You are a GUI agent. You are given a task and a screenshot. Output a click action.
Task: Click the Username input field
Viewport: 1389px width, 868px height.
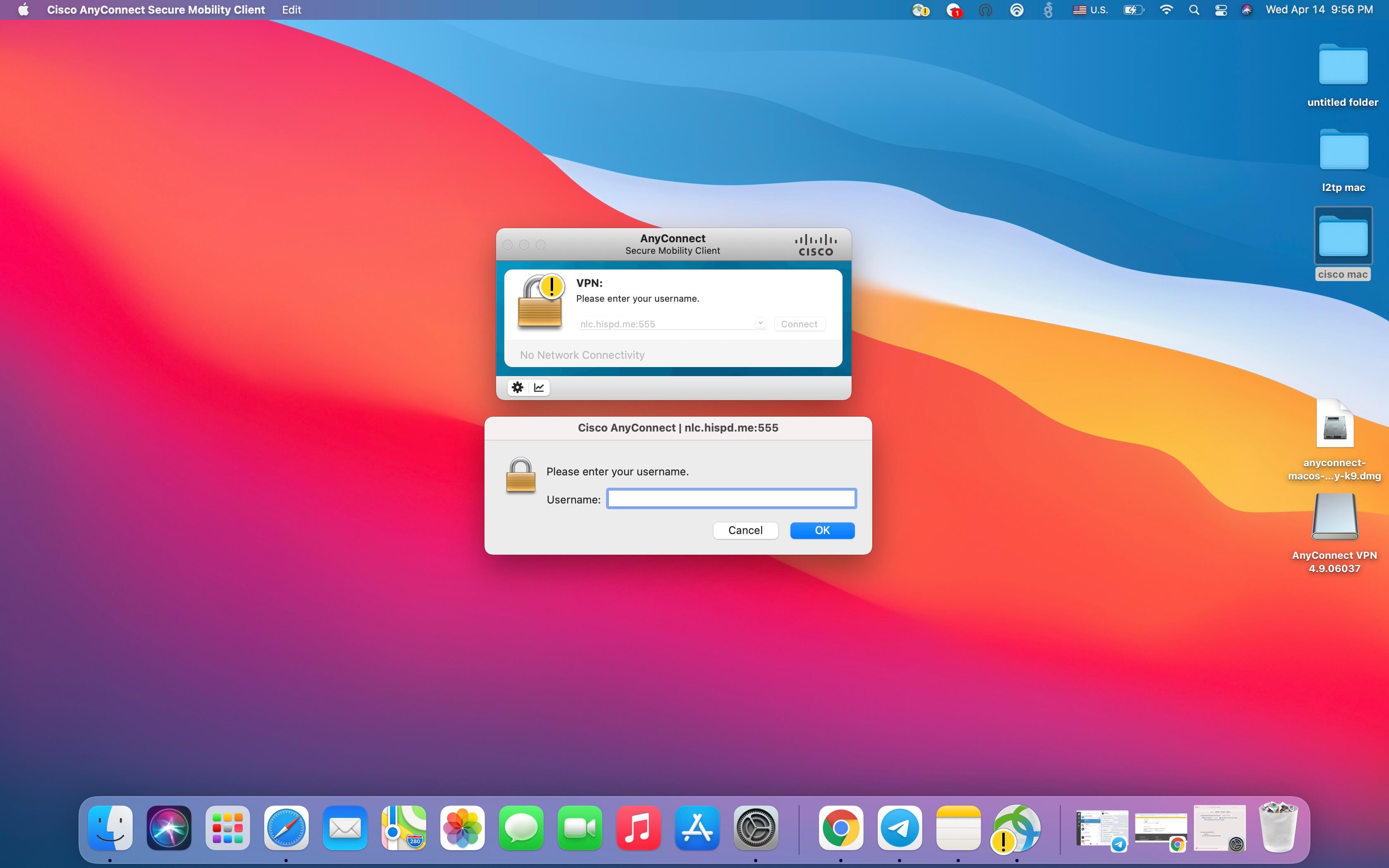[731, 499]
